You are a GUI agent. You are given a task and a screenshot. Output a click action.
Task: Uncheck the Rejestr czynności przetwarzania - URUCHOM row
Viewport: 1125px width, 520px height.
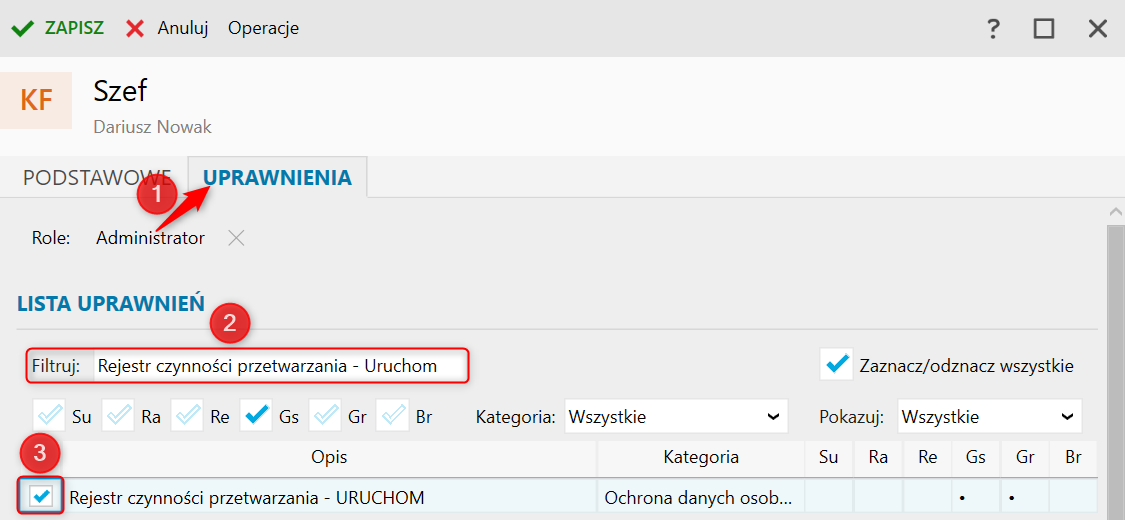pos(42,496)
